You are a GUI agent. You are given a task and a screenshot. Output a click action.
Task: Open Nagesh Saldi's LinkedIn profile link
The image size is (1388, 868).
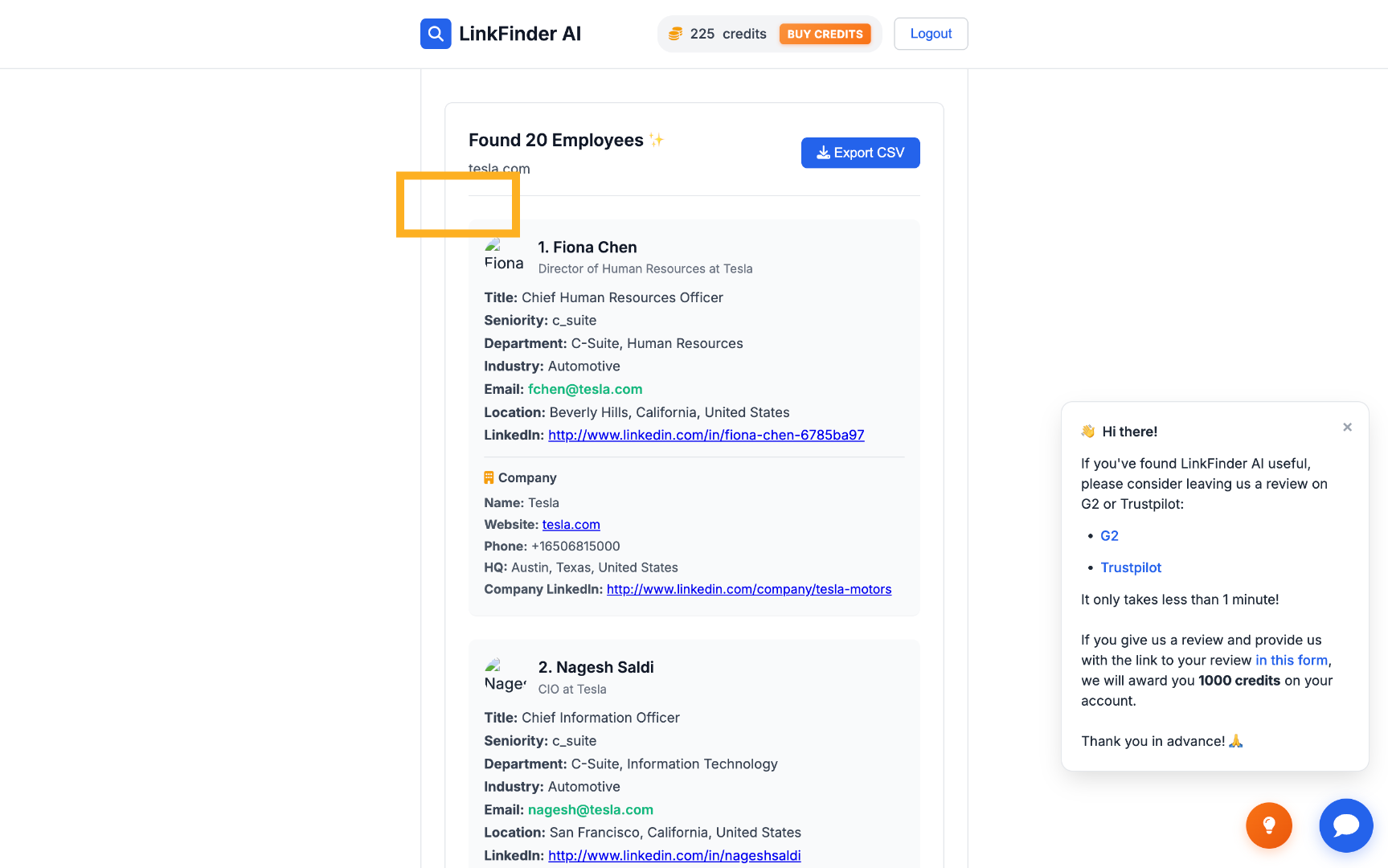pos(674,855)
